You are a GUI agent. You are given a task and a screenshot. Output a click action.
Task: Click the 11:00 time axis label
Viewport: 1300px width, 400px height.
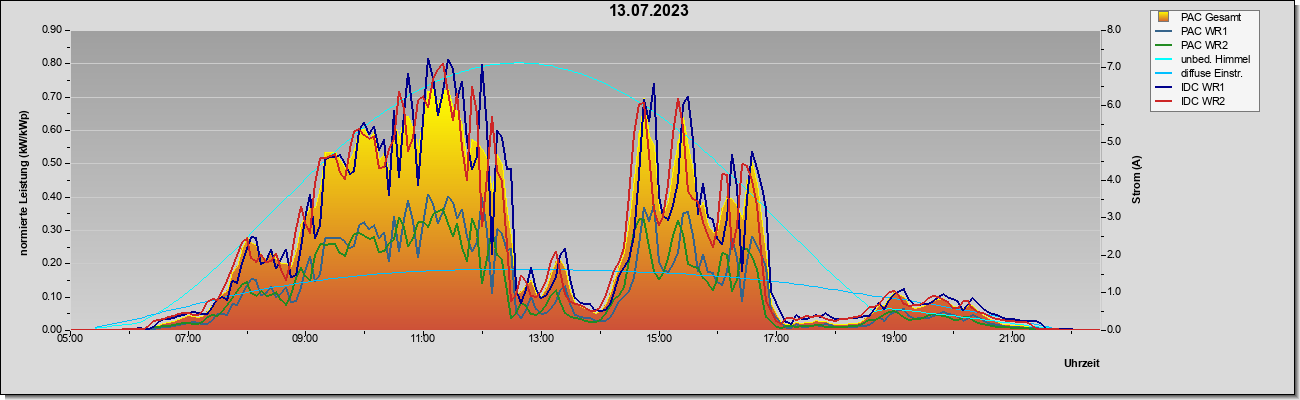[x=423, y=340]
